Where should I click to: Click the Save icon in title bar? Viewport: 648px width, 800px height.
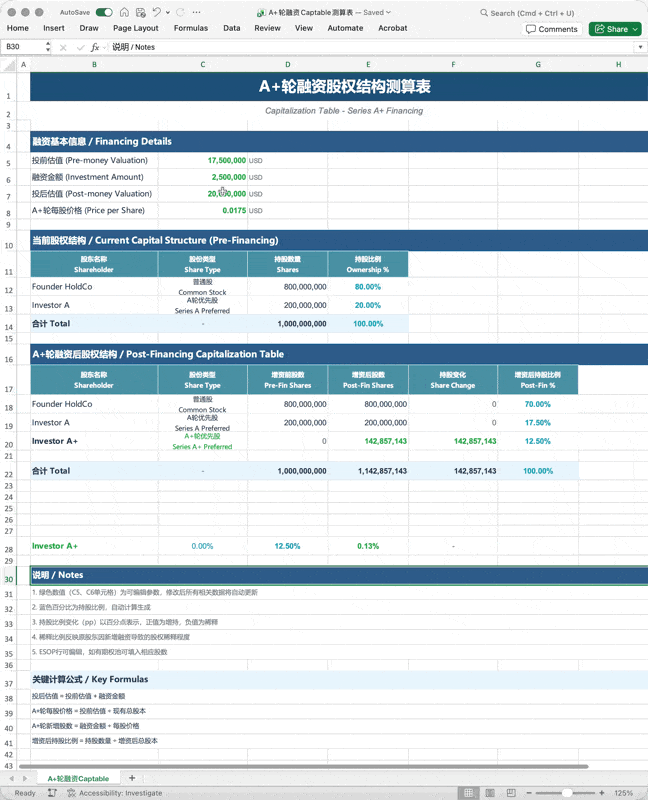[141, 12]
